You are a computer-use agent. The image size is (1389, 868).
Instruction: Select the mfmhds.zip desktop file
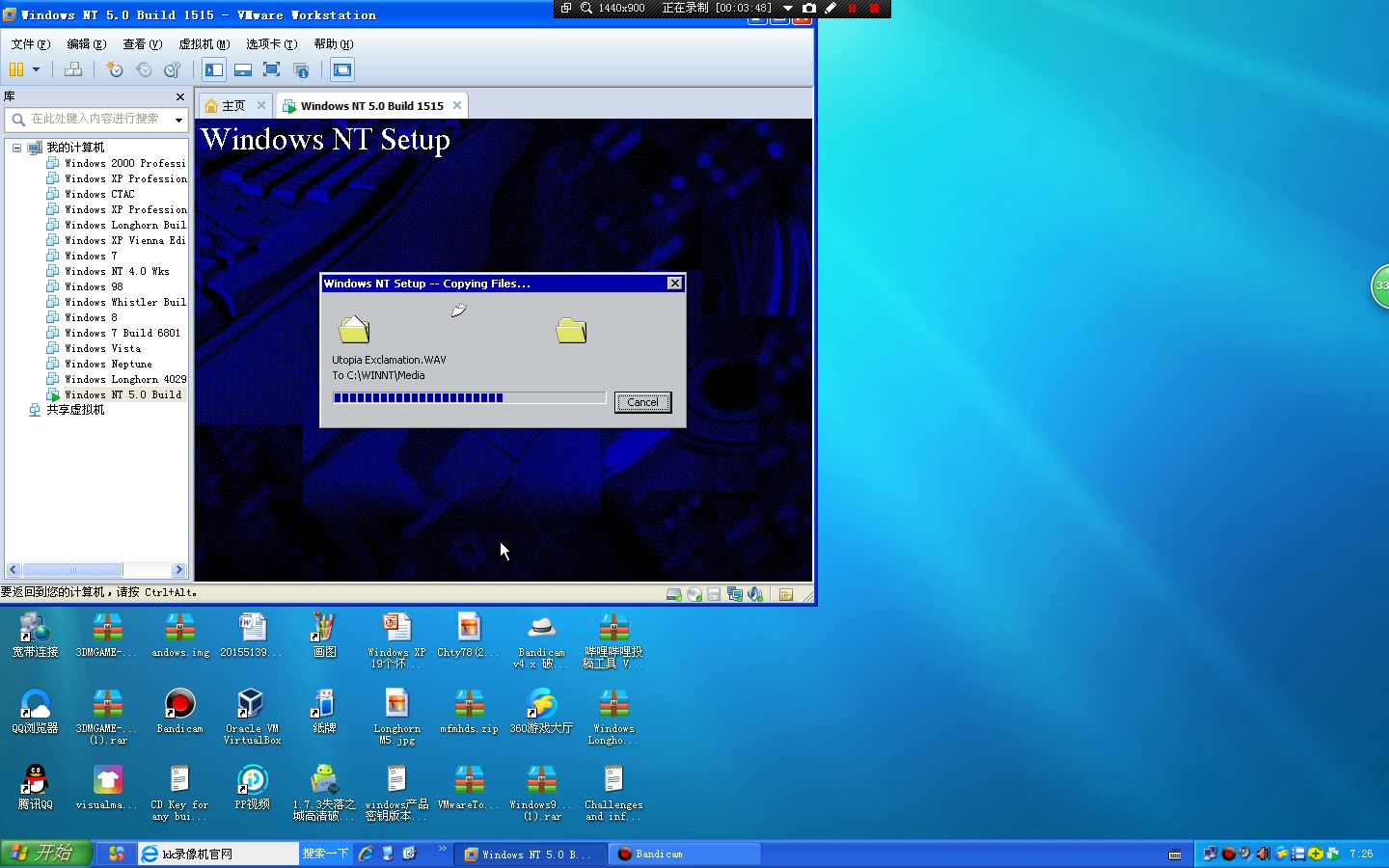[x=469, y=712]
